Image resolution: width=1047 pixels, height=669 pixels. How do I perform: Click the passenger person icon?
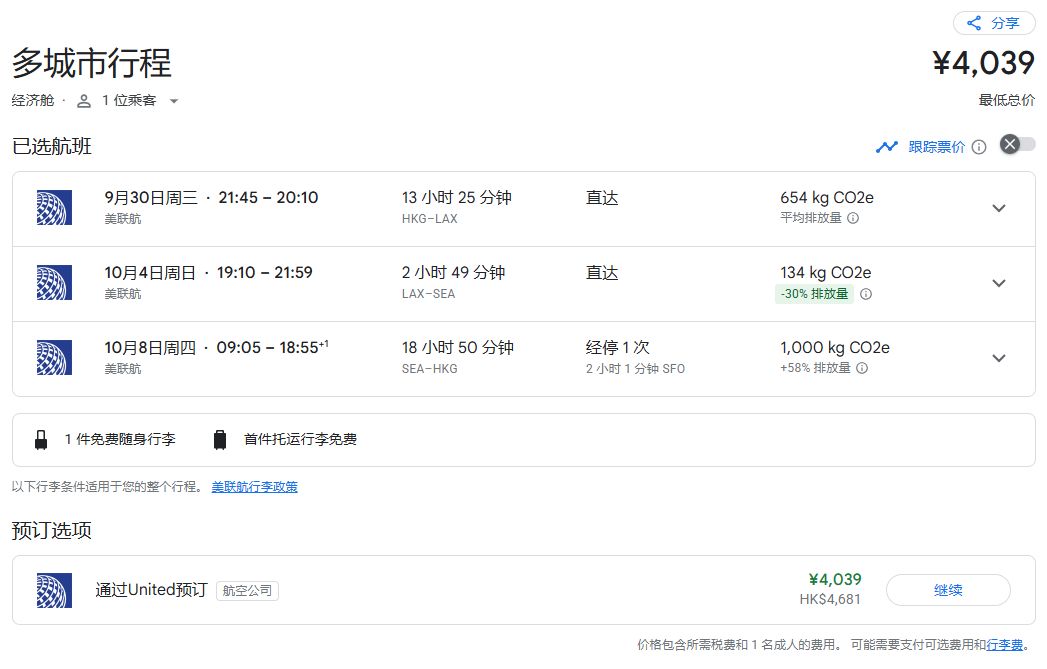(83, 101)
